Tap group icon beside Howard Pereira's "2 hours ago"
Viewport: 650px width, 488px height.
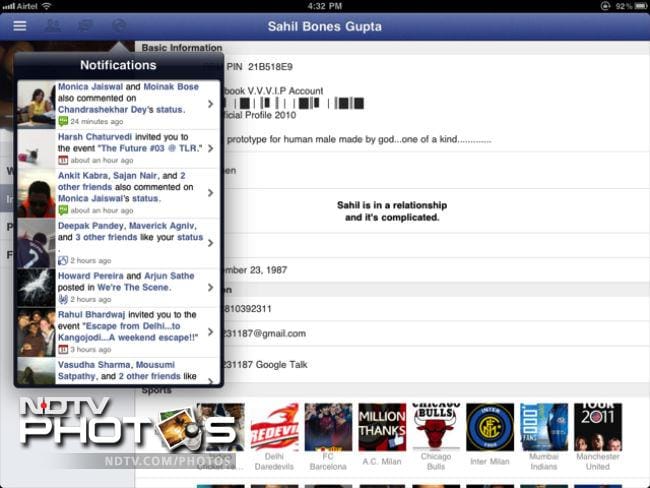tap(63, 299)
